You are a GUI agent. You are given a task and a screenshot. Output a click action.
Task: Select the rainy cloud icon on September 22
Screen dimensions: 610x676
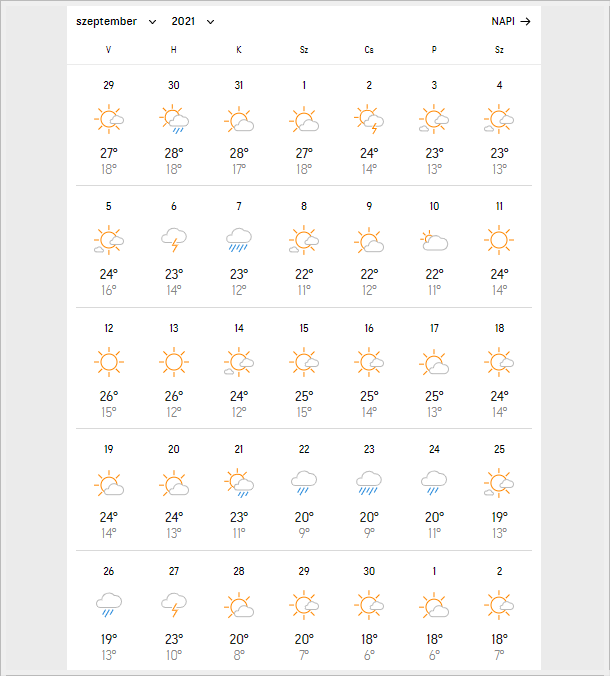[304, 484]
